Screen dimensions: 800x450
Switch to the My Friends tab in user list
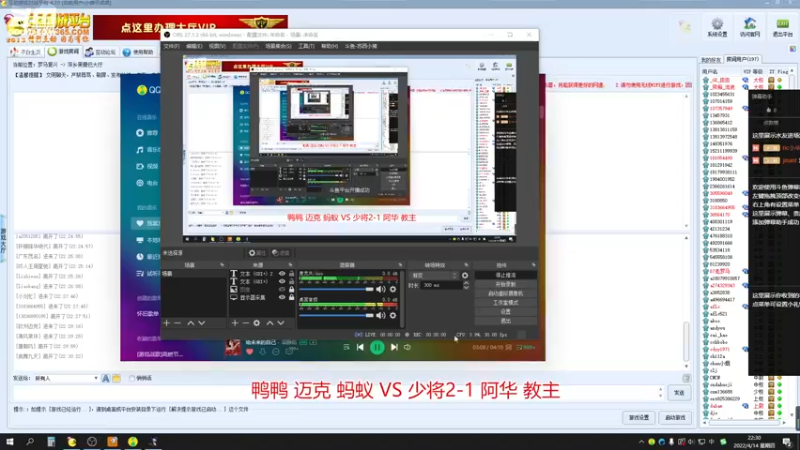point(711,60)
